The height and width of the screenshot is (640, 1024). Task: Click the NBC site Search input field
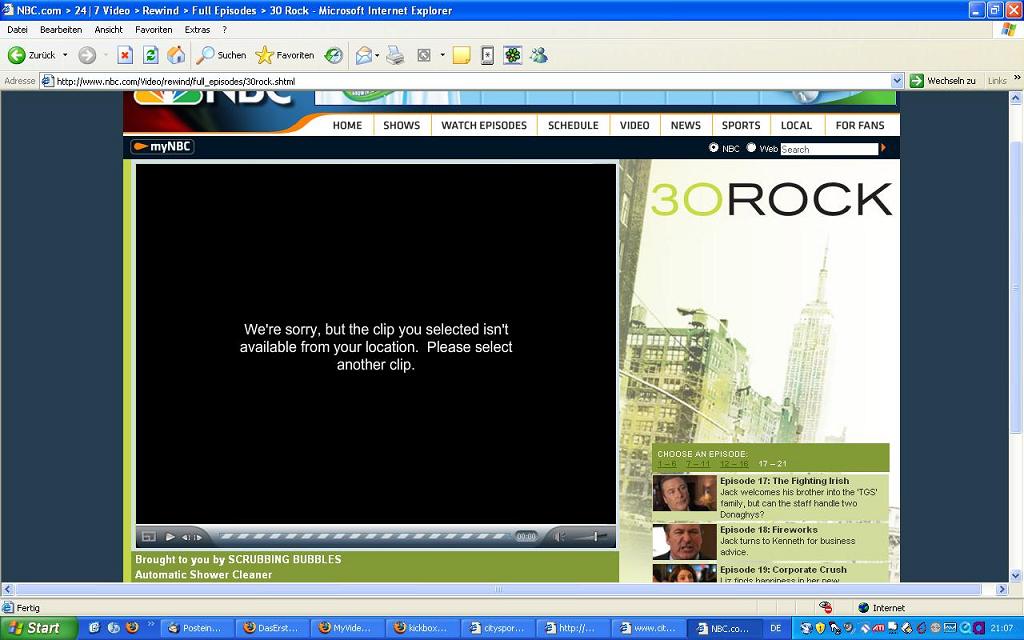click(x=829, y=149)
